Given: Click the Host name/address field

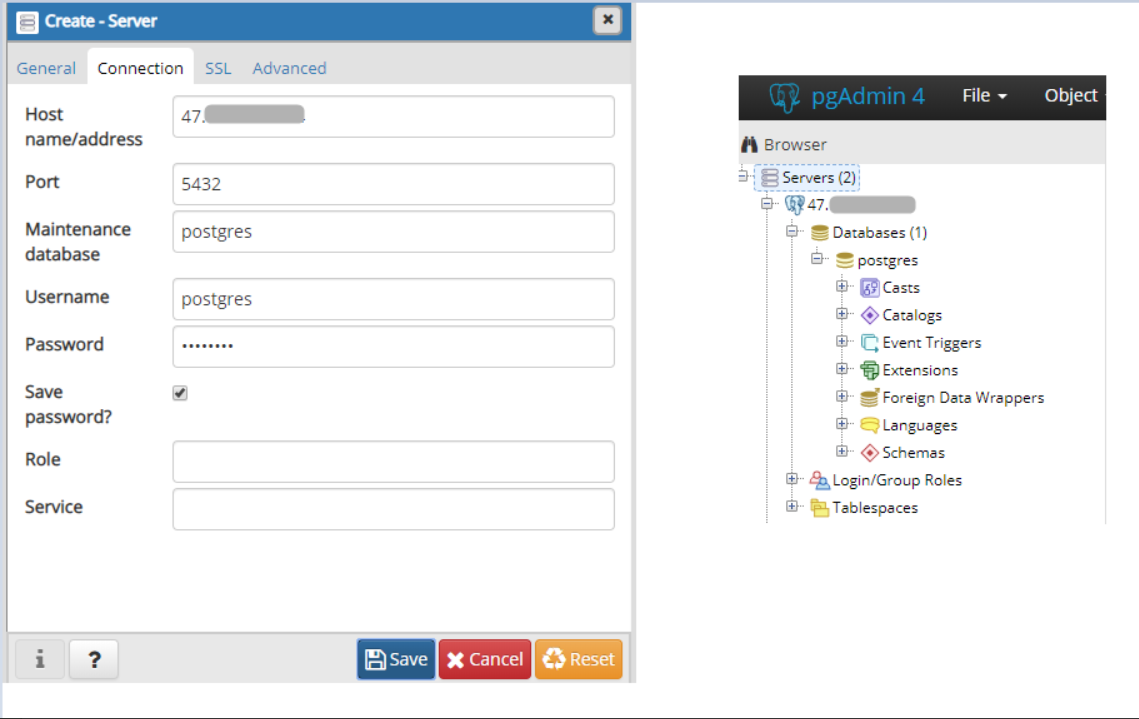Looking at the screenshot, I should pyautogui.click(x=393, y=116).
